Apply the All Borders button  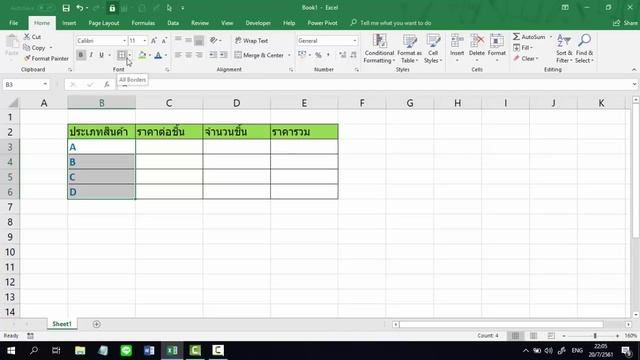point(122,55)
